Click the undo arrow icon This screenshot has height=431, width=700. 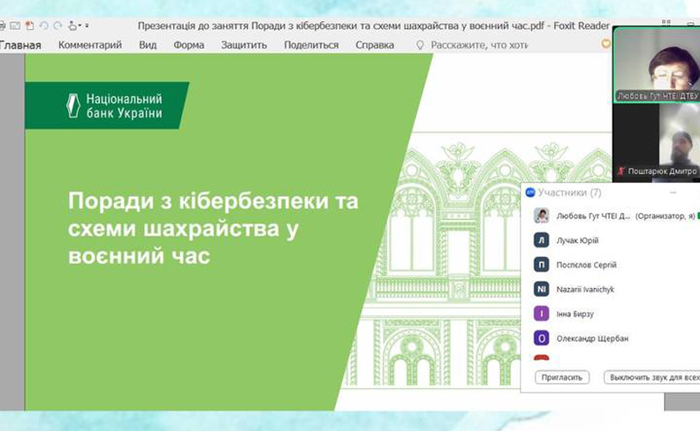(43, 24)
